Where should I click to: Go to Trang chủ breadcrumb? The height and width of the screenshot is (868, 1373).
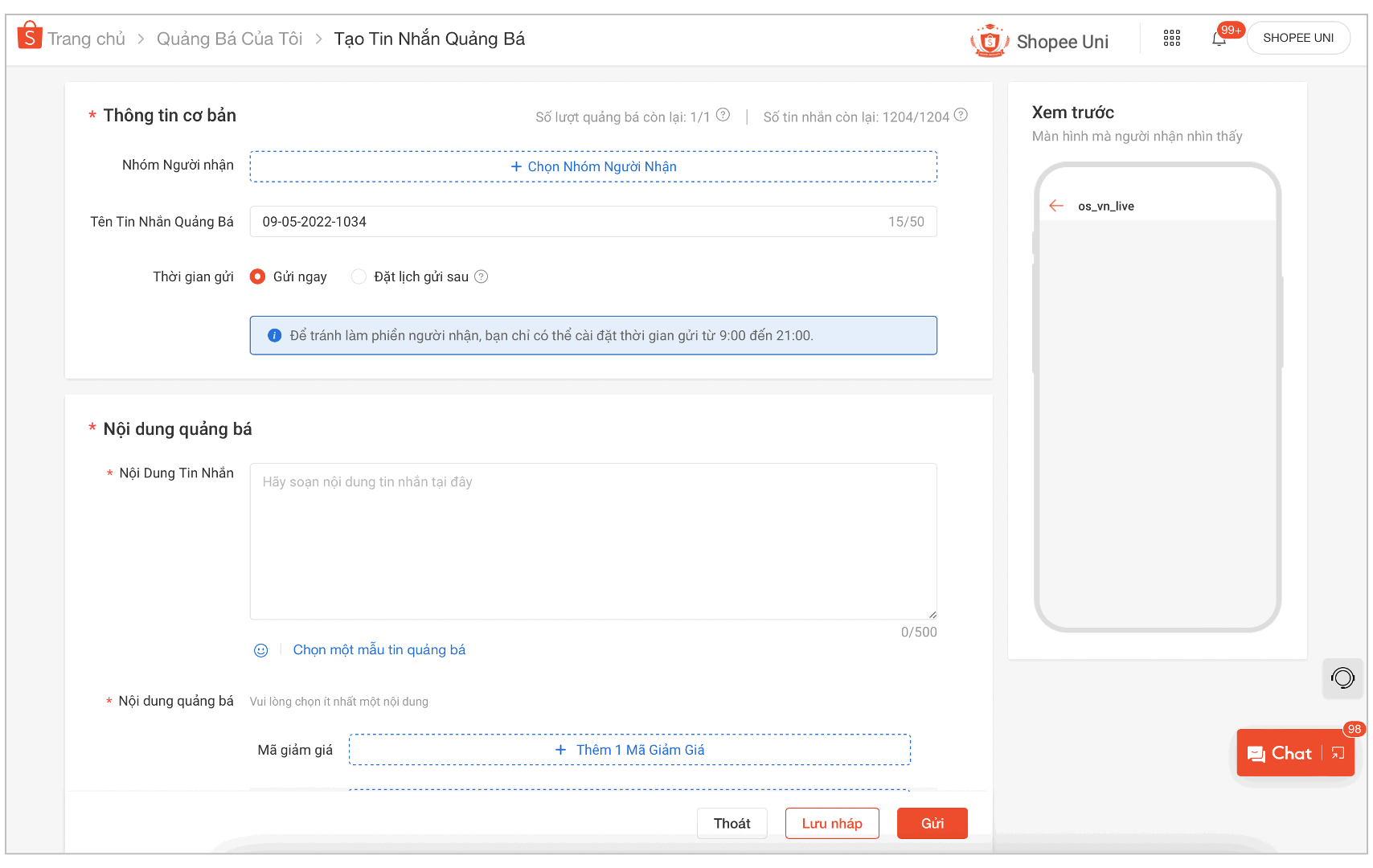[86, 39]
